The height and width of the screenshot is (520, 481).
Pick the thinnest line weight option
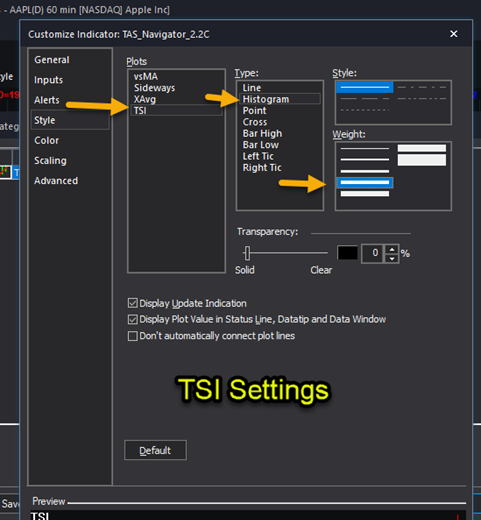point(365,148)
